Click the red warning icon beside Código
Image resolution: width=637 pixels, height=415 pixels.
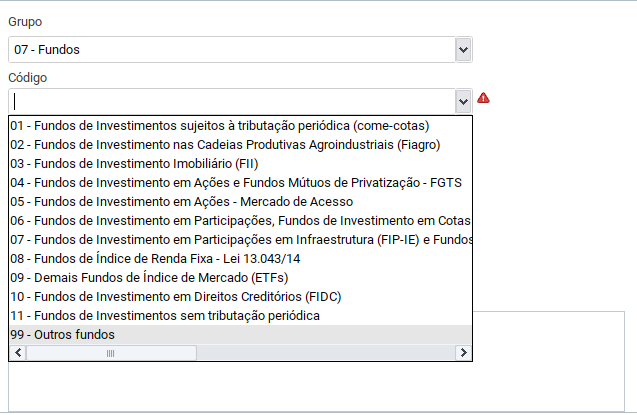pyautogui.click(x=484, y=98)
